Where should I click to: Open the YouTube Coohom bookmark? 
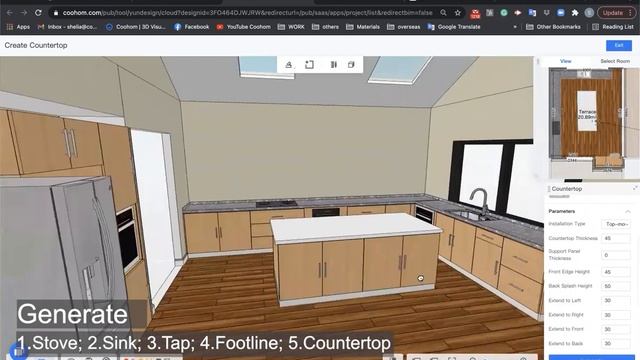244,27
